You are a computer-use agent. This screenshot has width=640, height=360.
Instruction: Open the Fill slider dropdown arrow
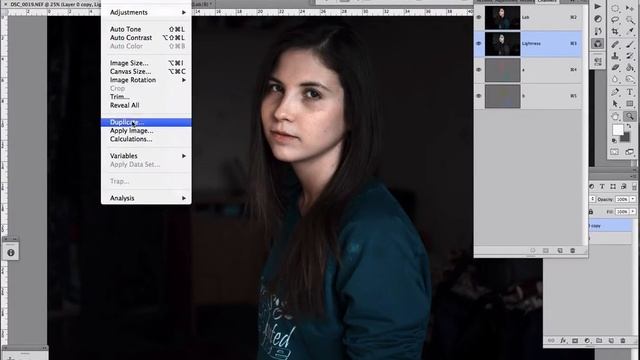(633, 211)
